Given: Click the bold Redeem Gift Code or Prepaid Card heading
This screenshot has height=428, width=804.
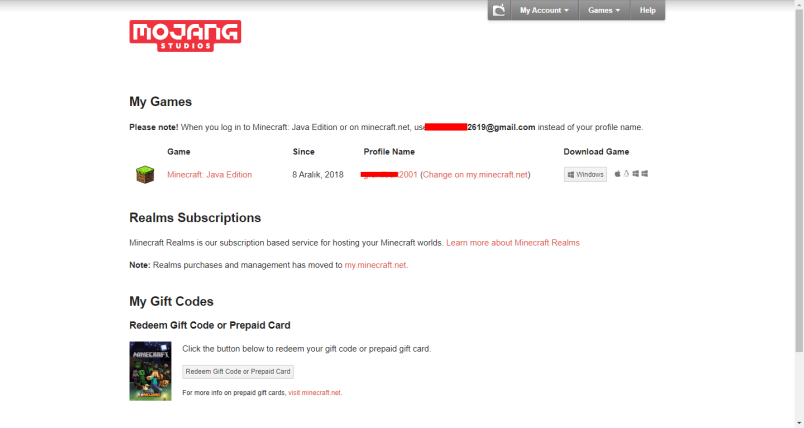Looking at the screenshot, I should click(210, 325).
